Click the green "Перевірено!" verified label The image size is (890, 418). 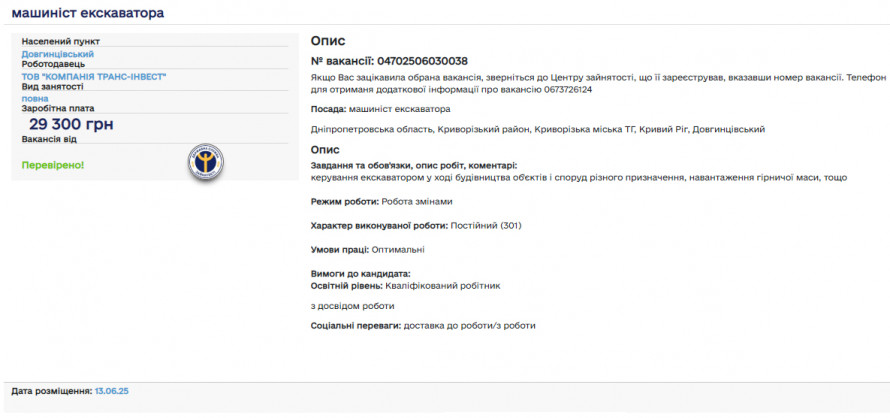(x=53, y=164)
